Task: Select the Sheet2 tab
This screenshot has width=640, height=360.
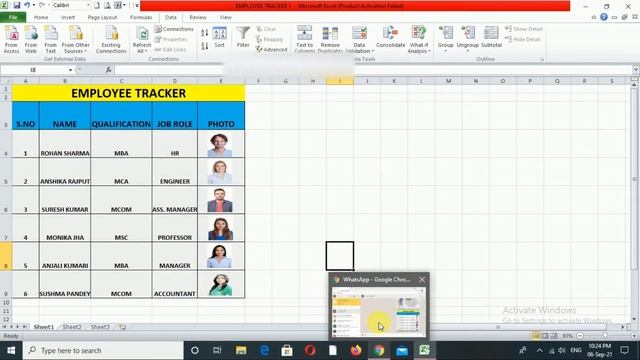Action: point(72,327)
